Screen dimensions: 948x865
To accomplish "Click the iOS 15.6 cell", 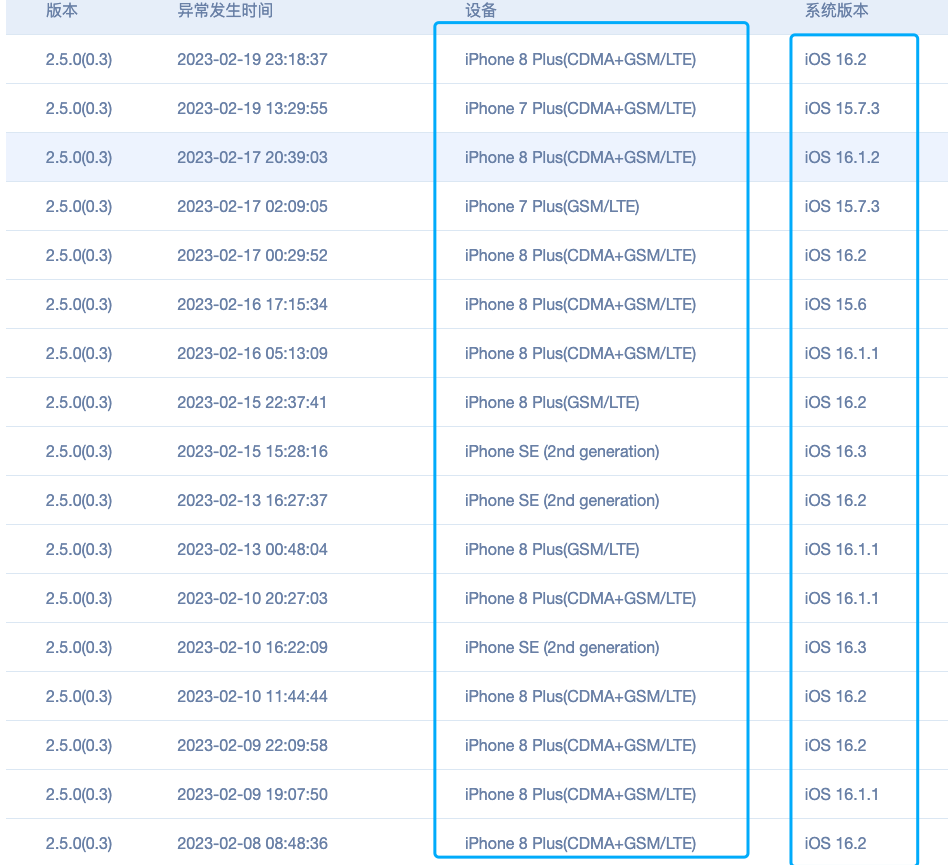I will click(835, 304).
